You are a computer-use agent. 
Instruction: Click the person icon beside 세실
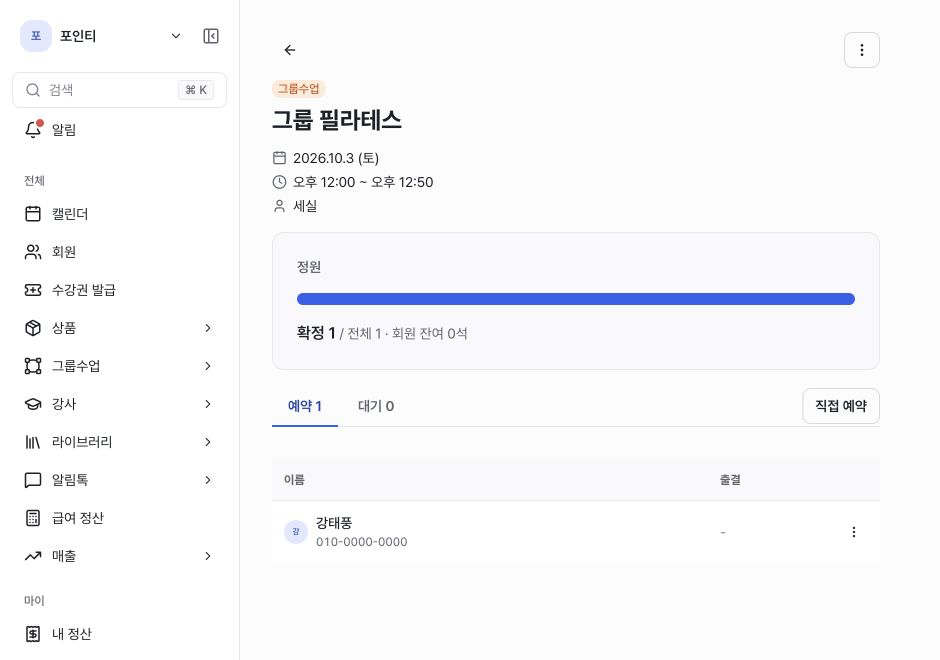[x=279, y=206]
